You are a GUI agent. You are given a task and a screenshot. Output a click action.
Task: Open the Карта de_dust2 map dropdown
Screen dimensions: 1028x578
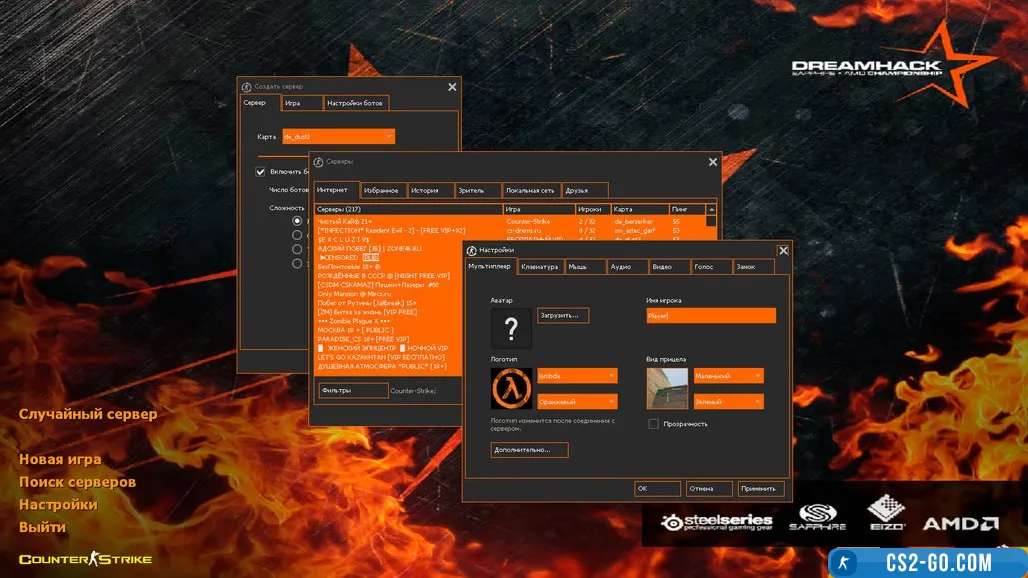click(388, 136)
